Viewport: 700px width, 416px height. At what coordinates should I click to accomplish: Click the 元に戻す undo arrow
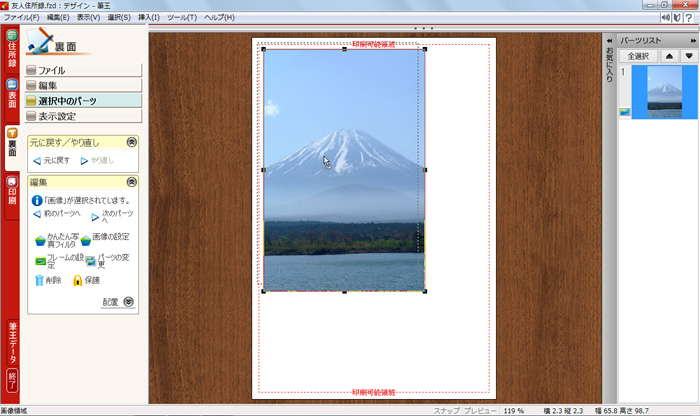click(37, 160)
